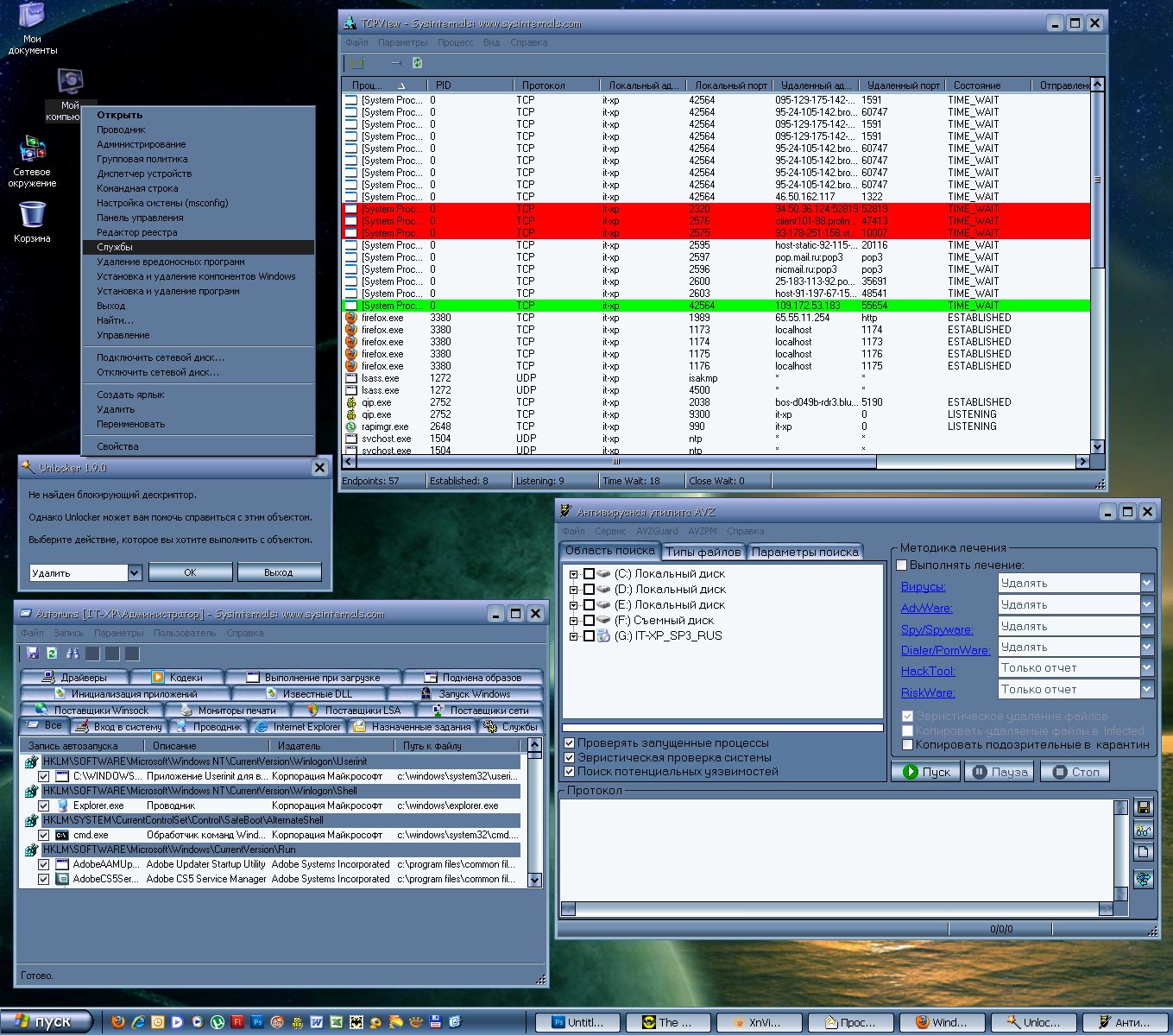Click Выход button in Unlocker dialog
This screenshot has height=1036, width=1173.
pos(278,572)
